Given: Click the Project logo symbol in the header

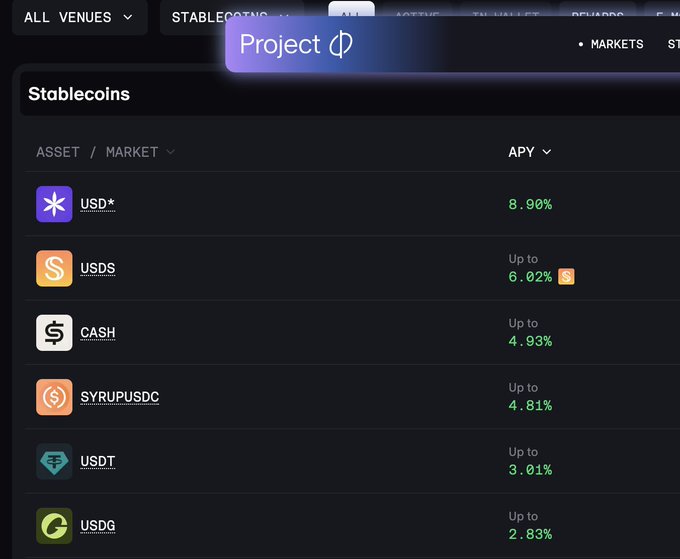Looking at the screenshot, I should [x=341, y=44].
